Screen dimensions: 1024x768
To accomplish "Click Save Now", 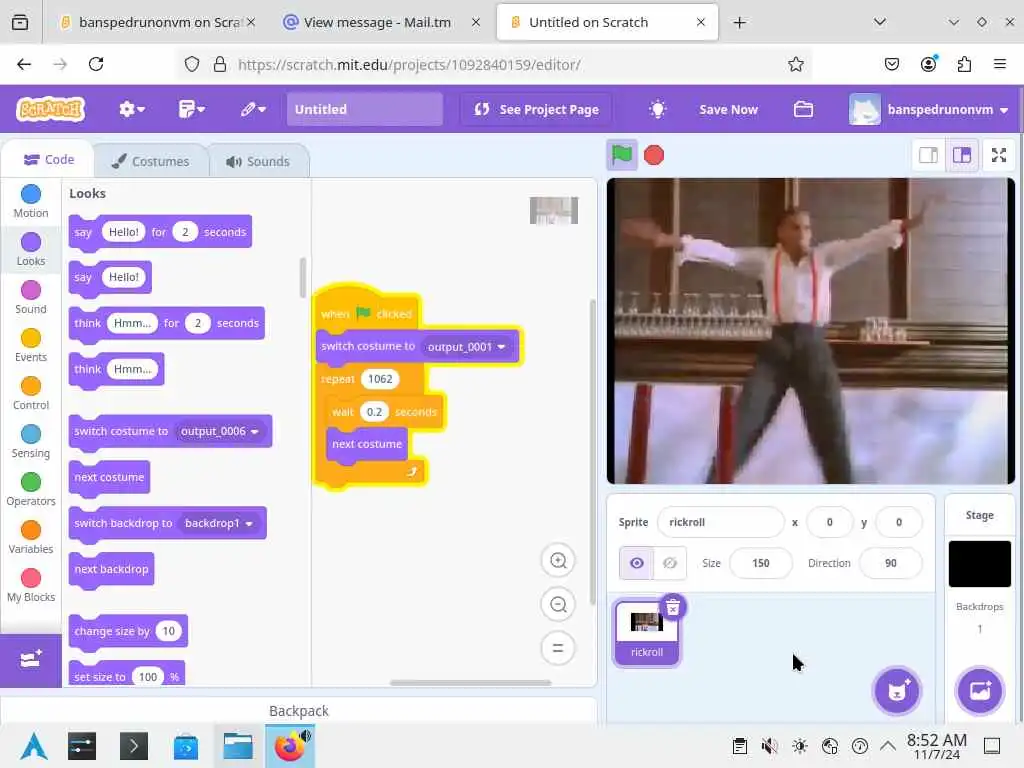I will point(728,109).
